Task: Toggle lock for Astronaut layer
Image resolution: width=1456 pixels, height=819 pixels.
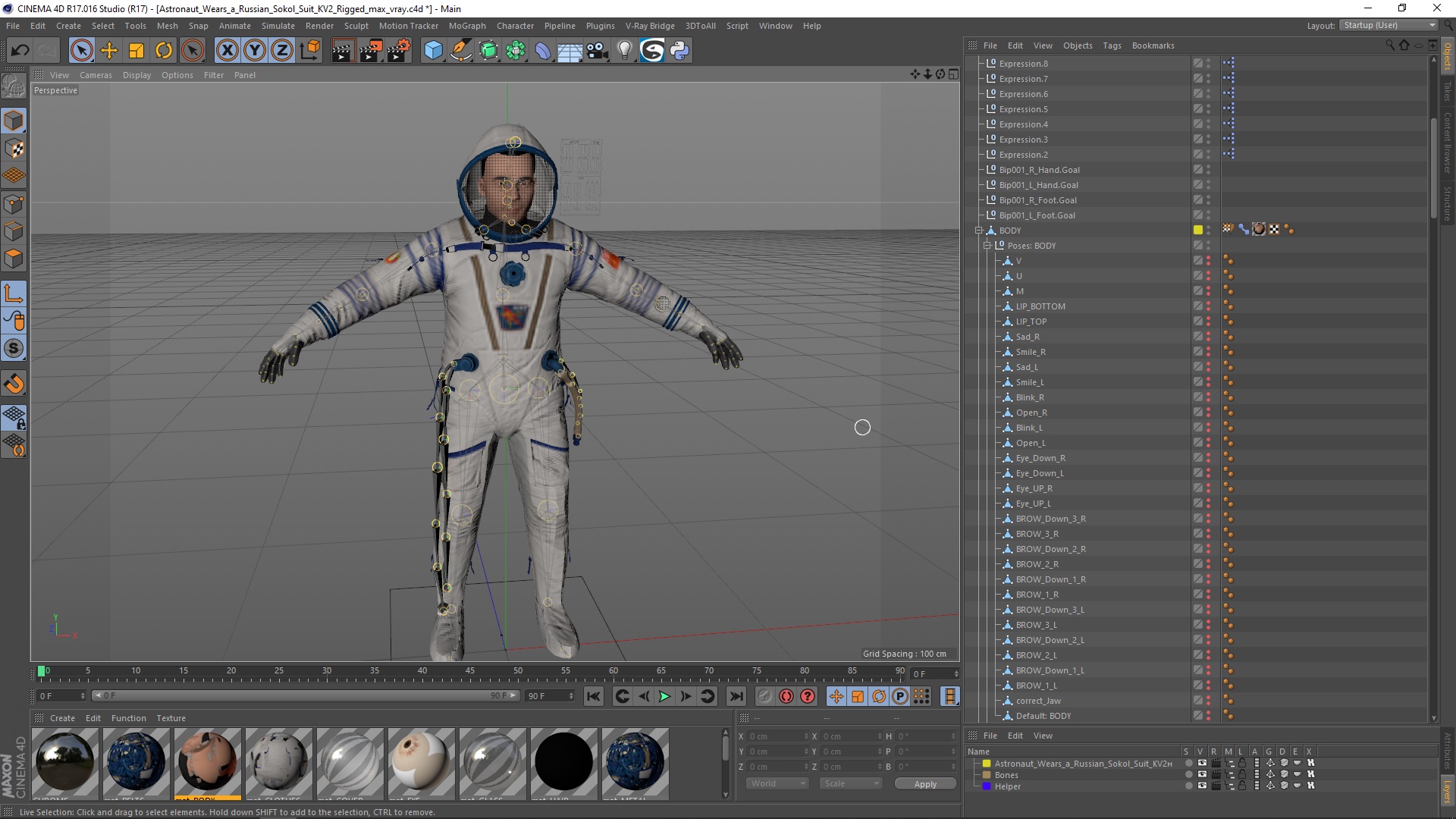Action: tap(1242, 763)
